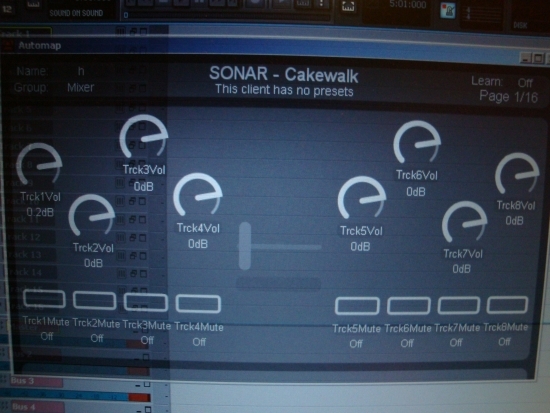The height and width of the screenshot is (413, 550).
Task: Adjust the Trck3Vol knob
Action: [x=143, y=136]
